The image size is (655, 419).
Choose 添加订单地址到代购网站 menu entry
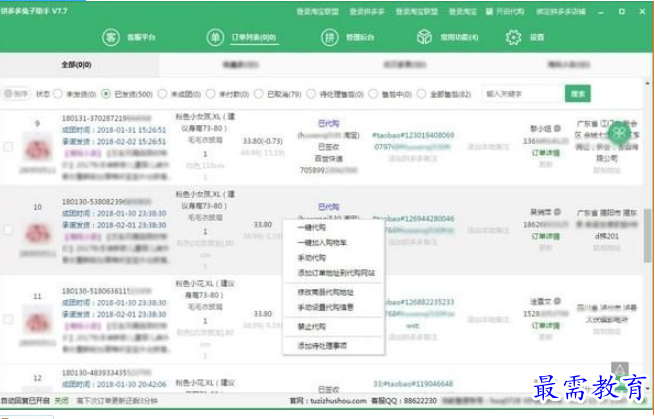click(x=333, y=273)
